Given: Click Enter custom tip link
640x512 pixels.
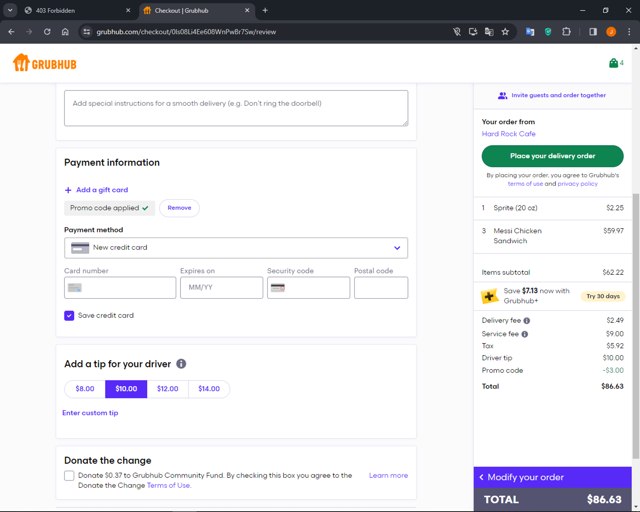Looking at the screenshot, I should click(x=90, y=413).
